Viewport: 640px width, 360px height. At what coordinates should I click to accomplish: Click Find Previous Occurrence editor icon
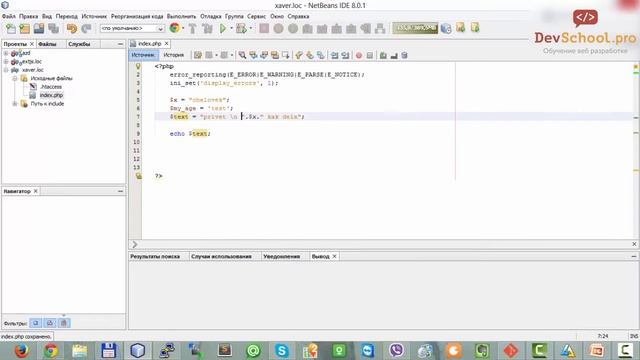253,55
